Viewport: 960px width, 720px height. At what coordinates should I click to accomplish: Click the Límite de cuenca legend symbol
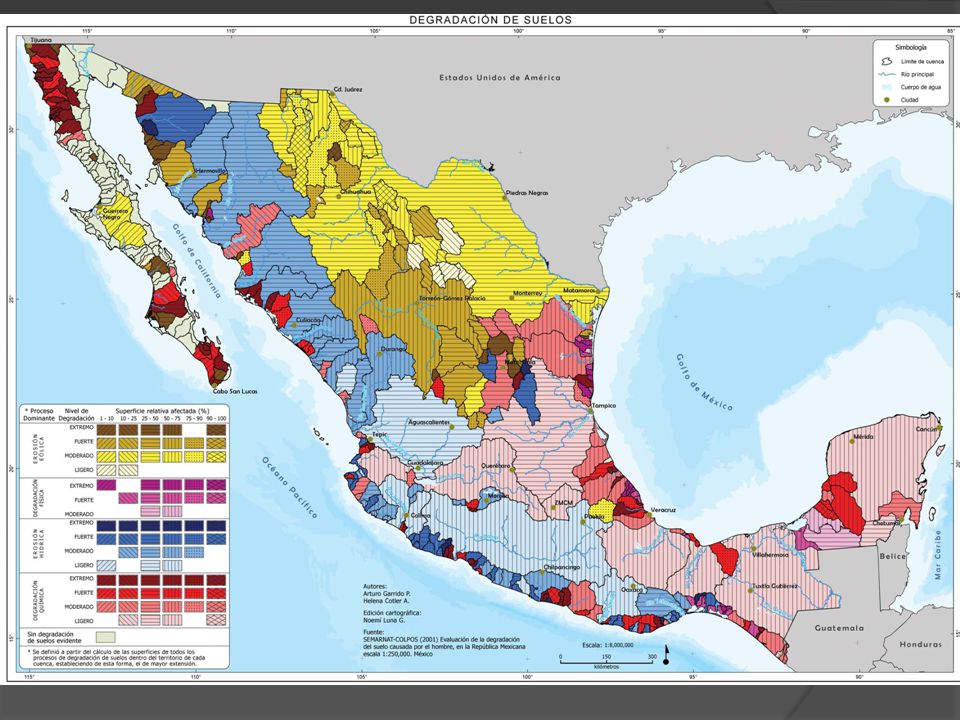click(x=886, y=62)
